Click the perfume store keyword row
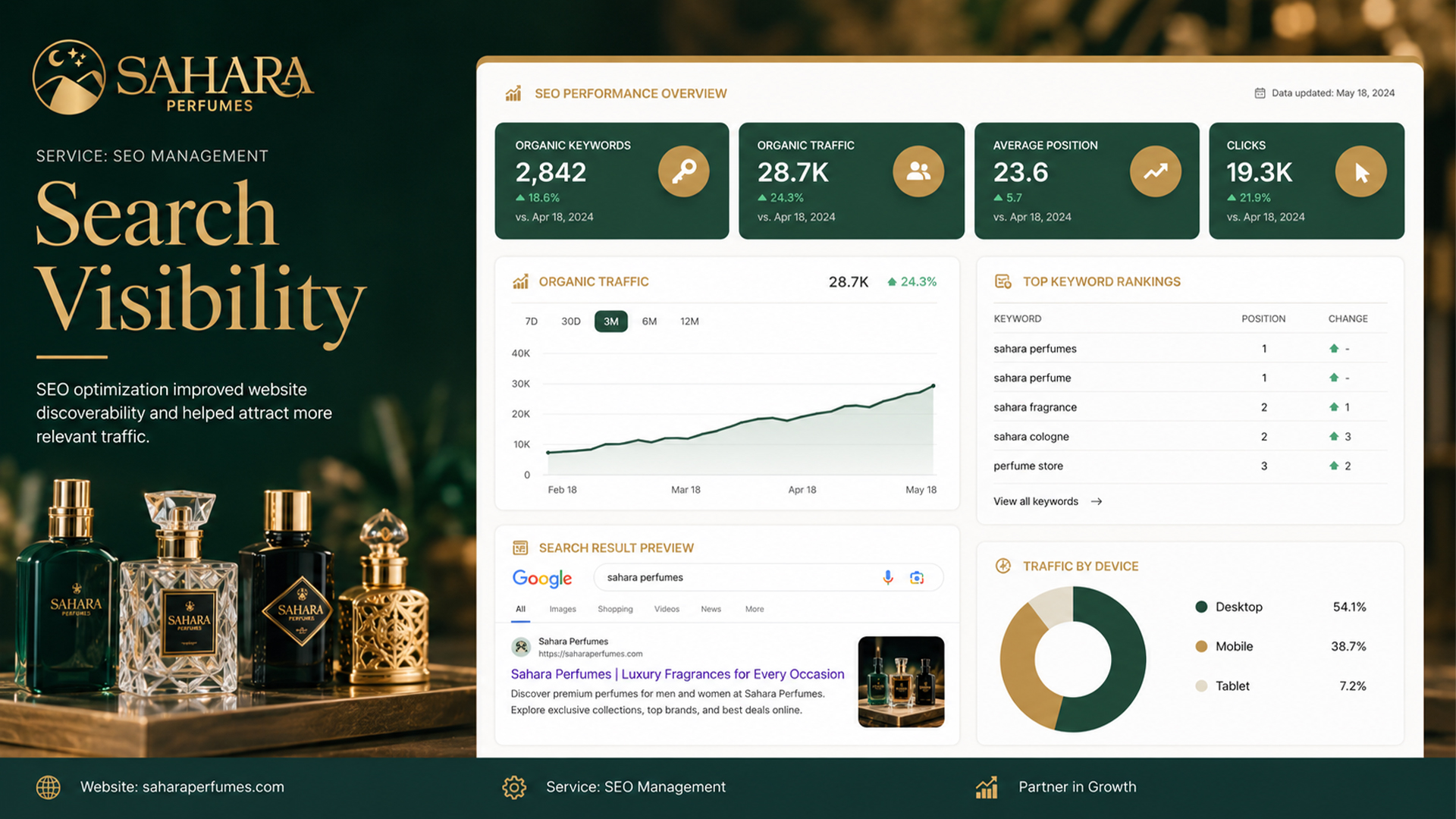 point(1190,466)
